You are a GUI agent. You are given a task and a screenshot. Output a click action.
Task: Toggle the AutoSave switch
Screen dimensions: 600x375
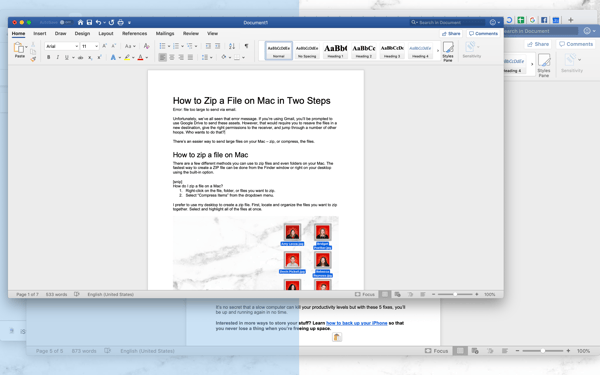(x=66, y=22)
